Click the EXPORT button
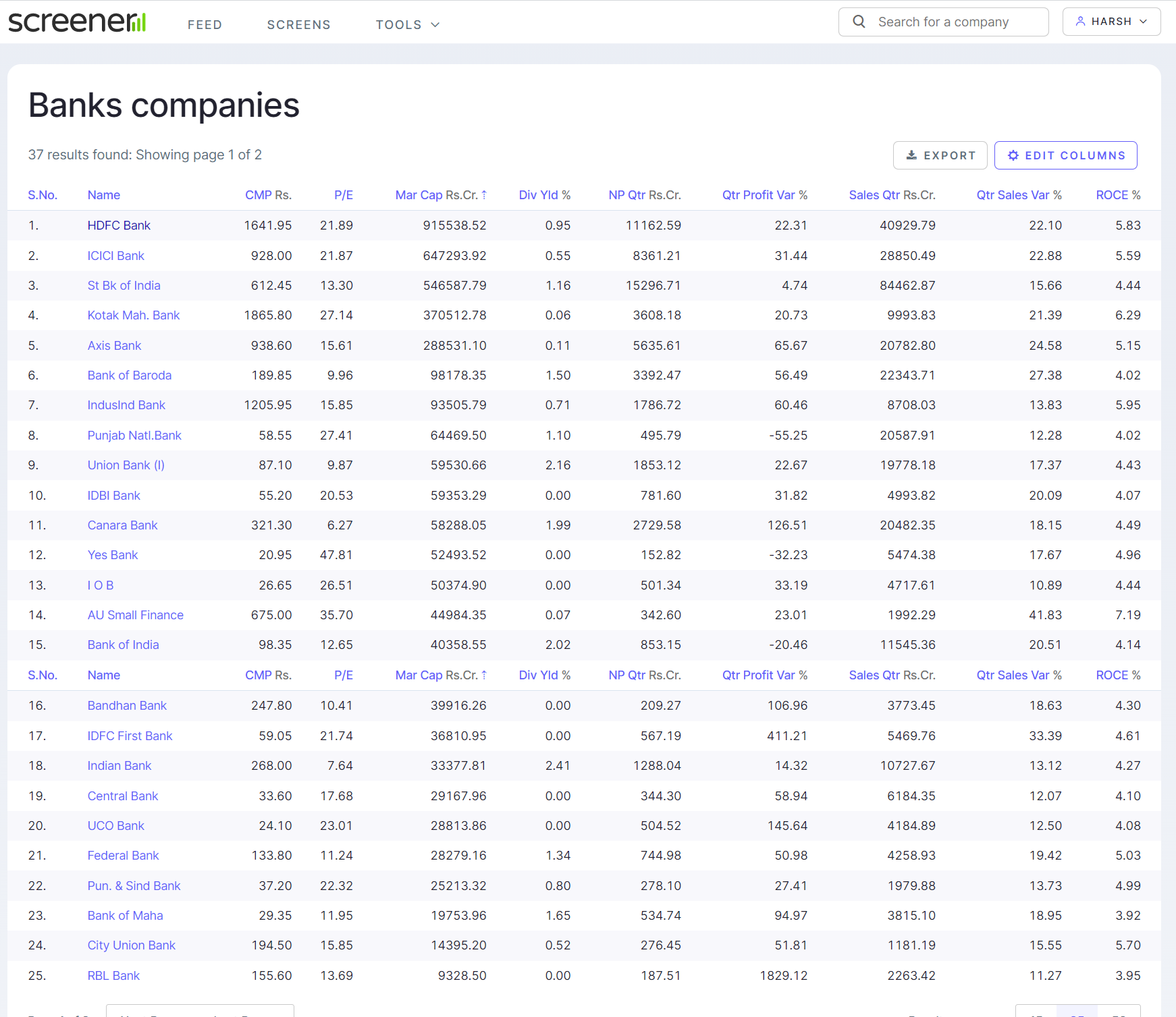 pos(940,155)
